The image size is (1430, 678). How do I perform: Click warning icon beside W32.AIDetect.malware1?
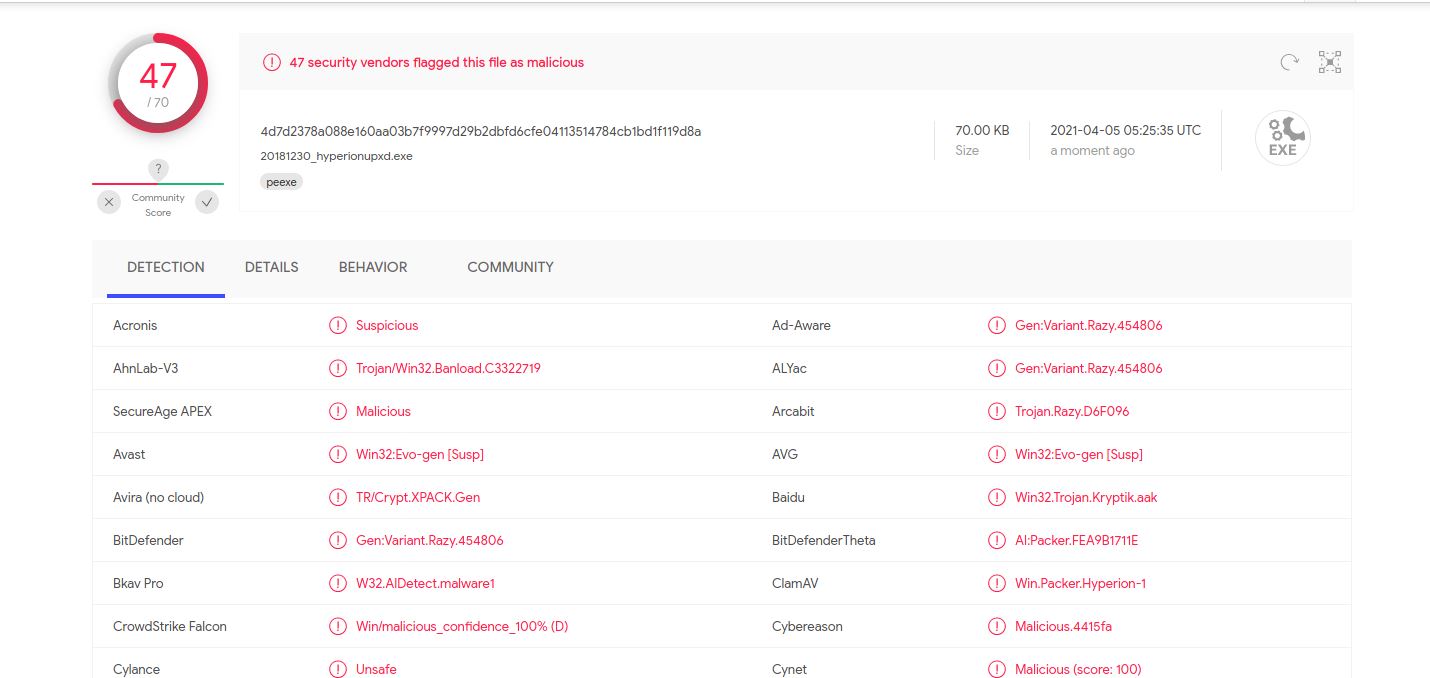pyautogui.click(x=338, y=583)
